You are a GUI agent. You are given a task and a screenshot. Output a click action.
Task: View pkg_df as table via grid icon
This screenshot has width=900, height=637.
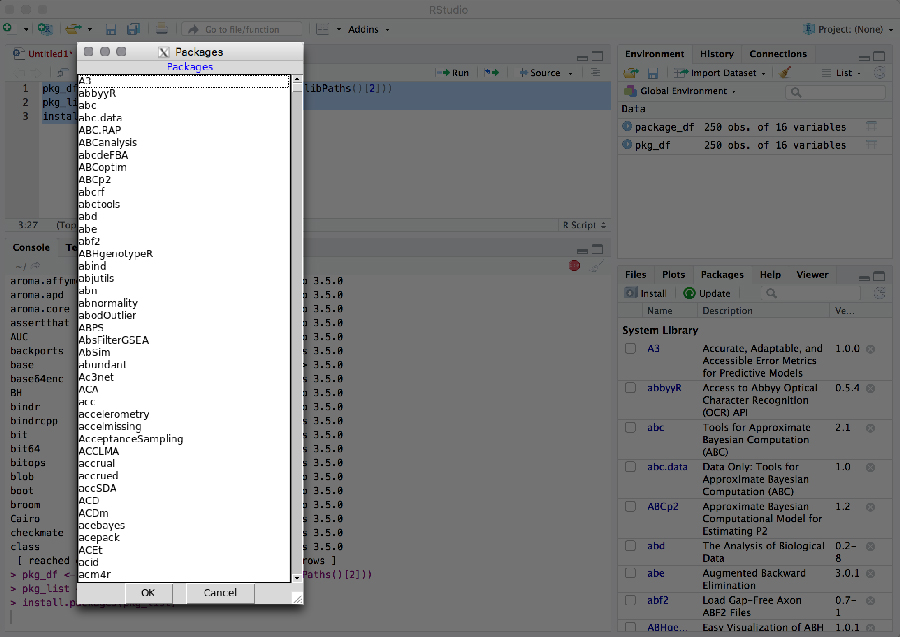(871, 145)
